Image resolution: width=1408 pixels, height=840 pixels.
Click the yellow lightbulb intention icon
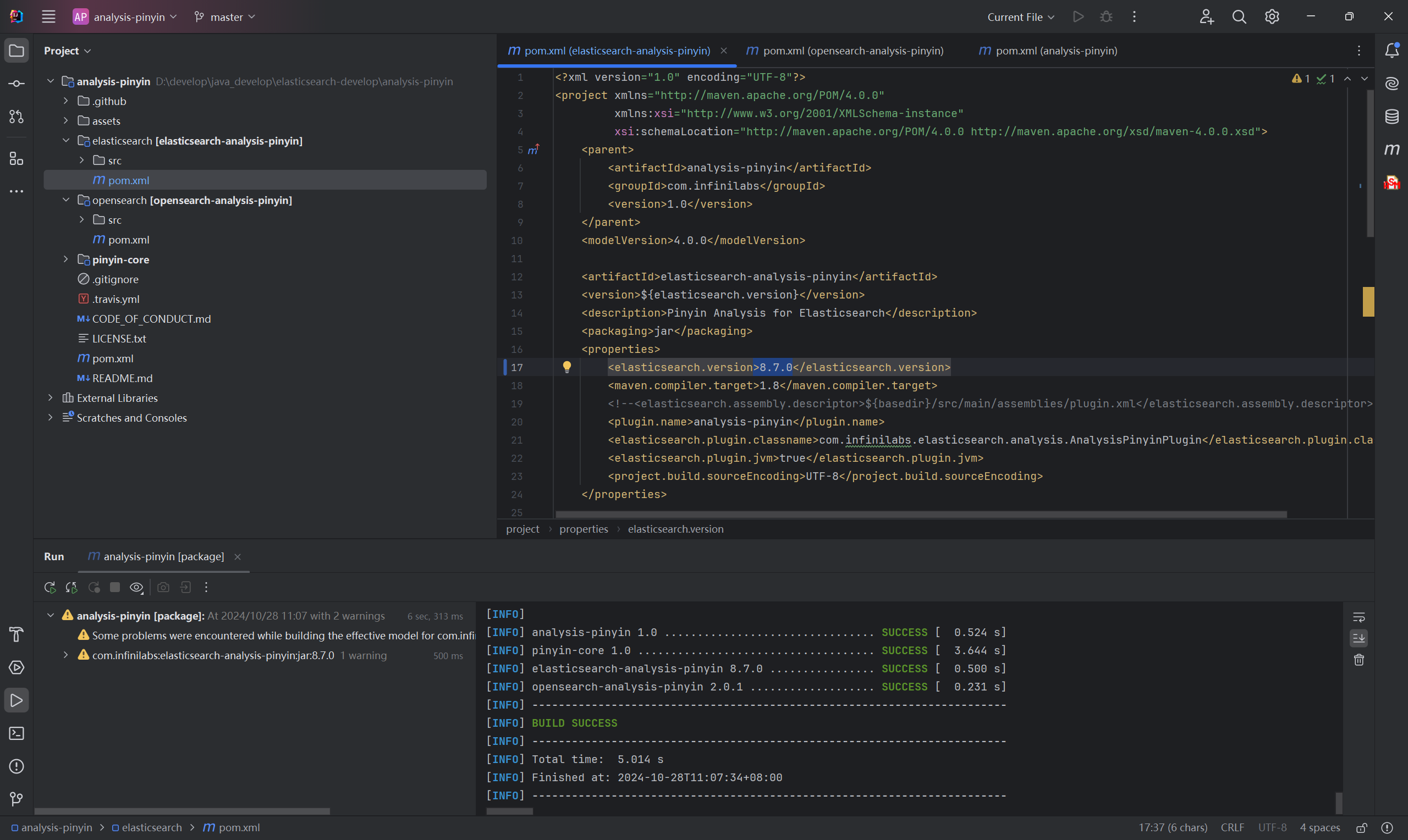click(x=566, y=367)
